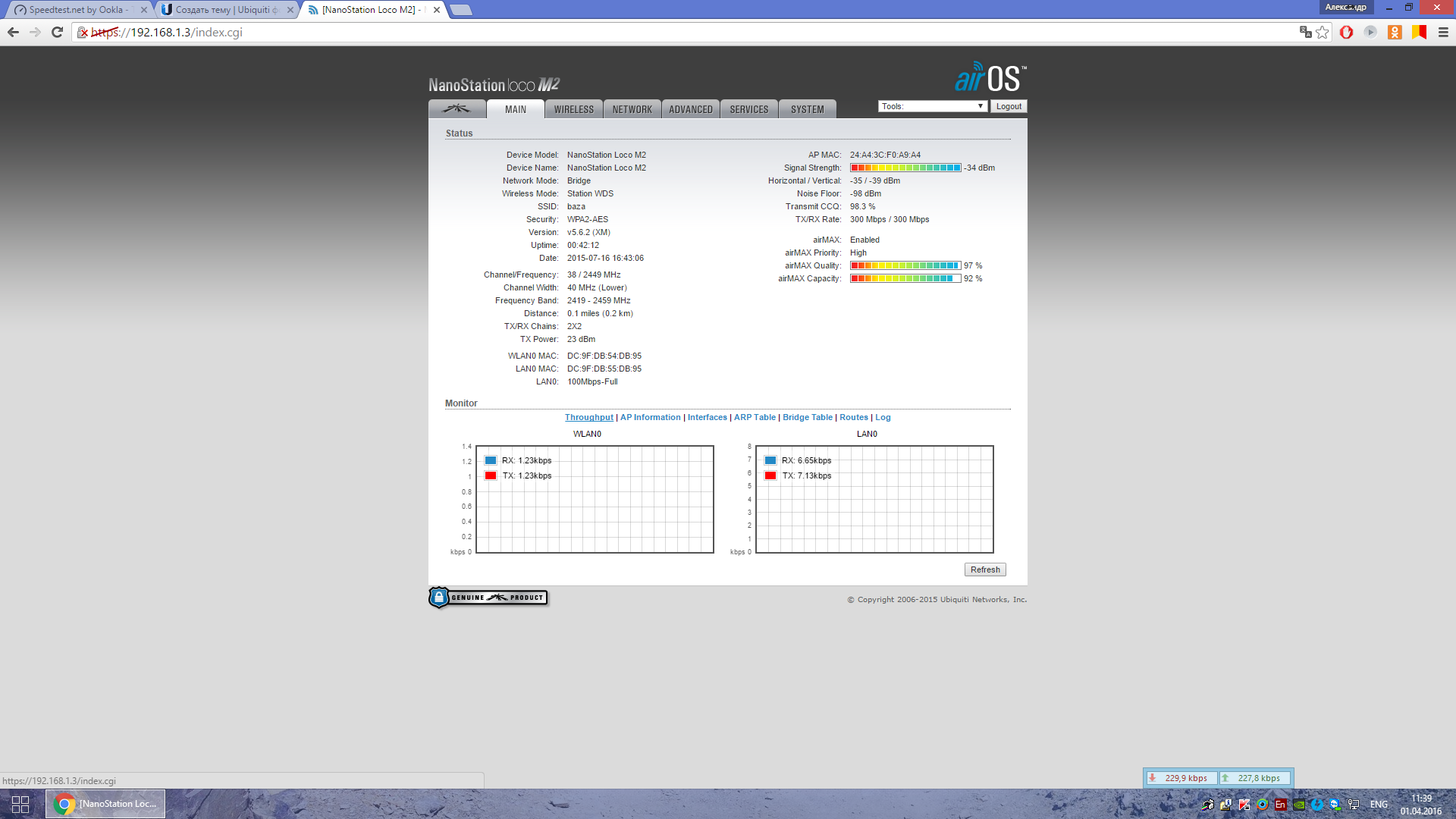The image size is (1456, 819).
Task: Click the download speed 229,9 kbps widget
Action: point(1181,778)
